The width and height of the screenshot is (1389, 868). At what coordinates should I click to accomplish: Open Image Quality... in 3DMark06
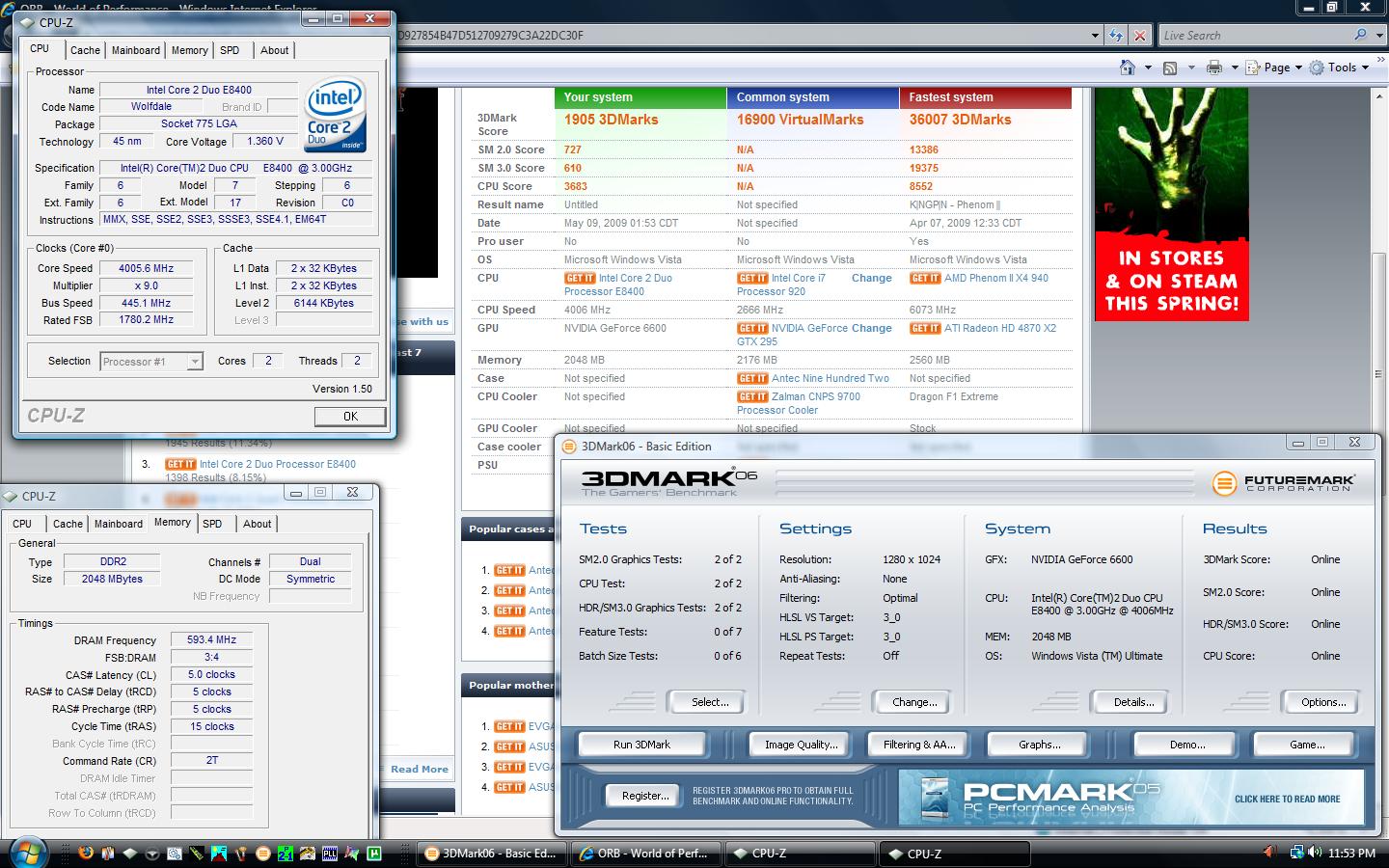pos(801,745)
